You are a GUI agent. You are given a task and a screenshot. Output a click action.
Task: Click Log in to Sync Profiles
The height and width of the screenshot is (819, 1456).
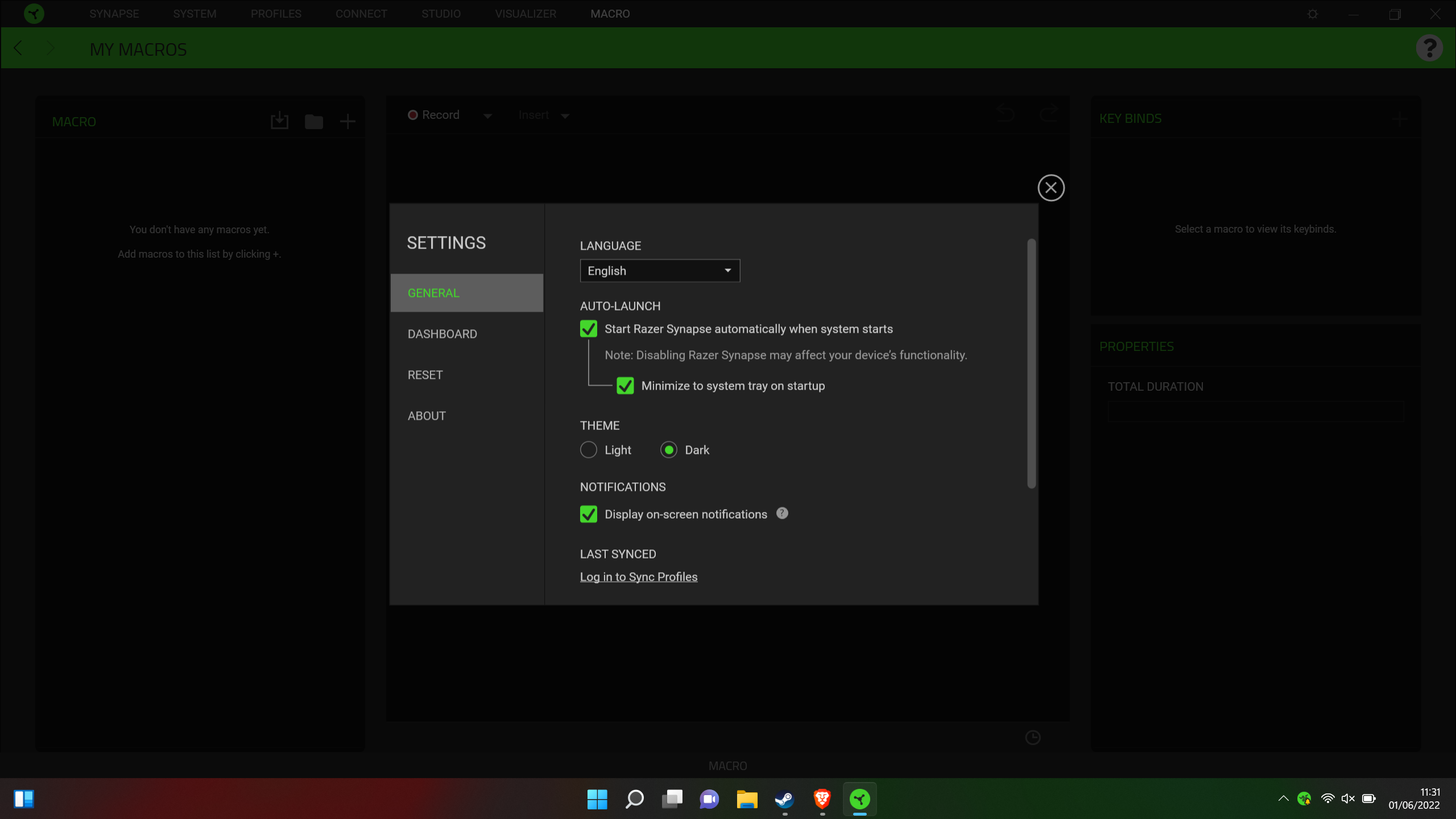(638, 576)
